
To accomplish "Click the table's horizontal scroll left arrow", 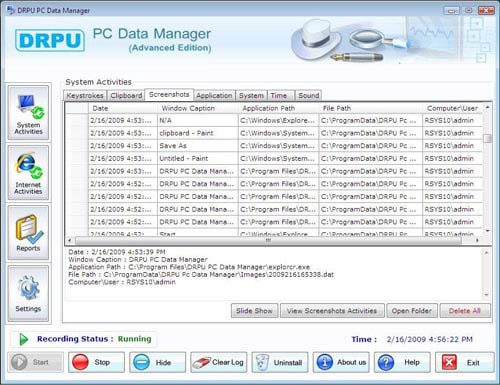I will pyautogui.click(x=69, y=240).
